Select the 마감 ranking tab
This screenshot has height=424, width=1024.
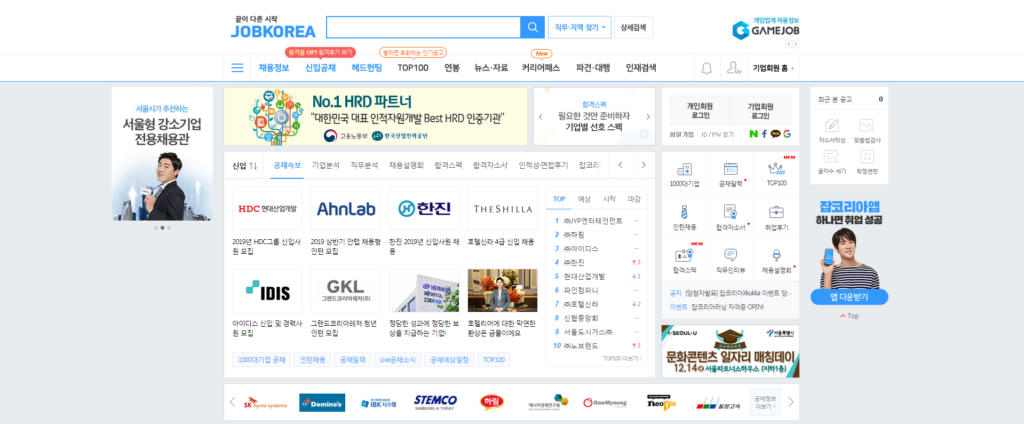point(634,199)
